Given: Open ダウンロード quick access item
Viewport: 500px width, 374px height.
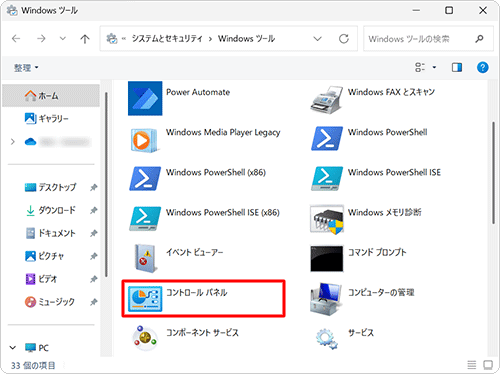Looking at the screenshot, I should tap(51, 210).
